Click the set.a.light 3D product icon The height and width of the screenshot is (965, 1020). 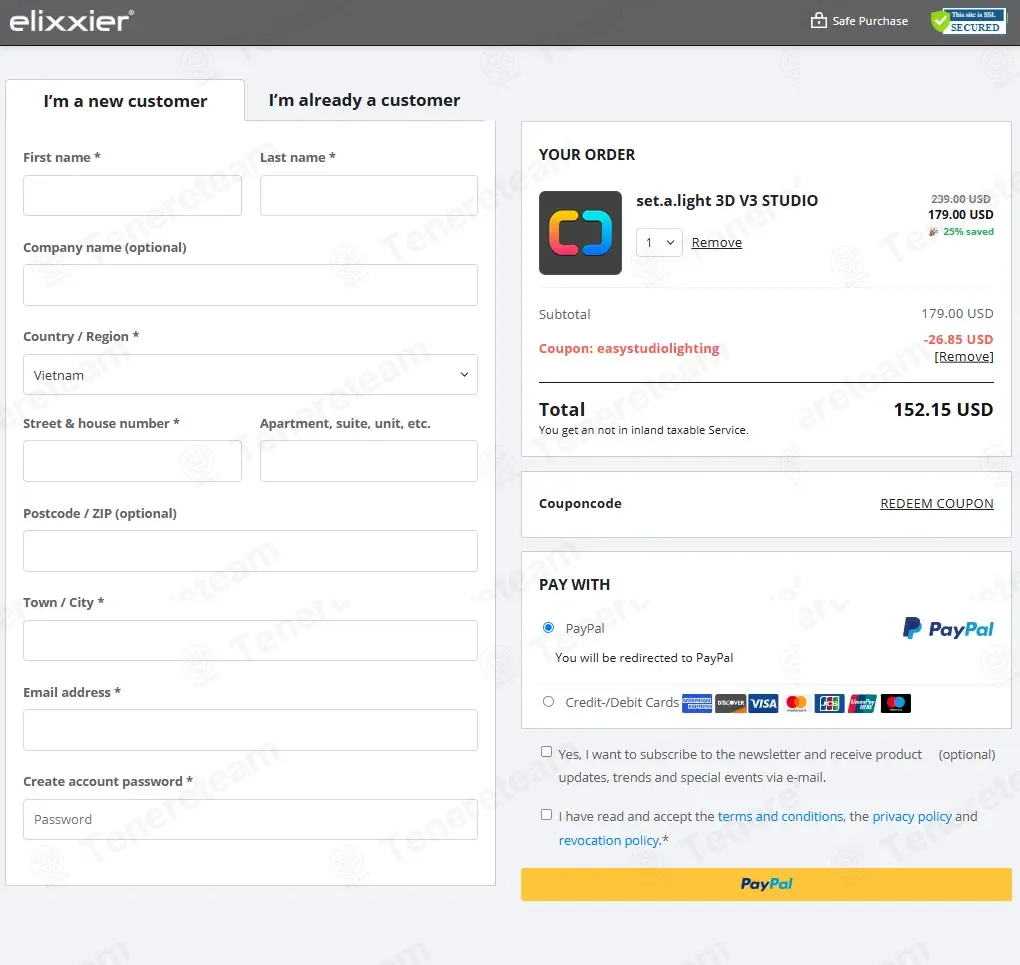(580, 233)
